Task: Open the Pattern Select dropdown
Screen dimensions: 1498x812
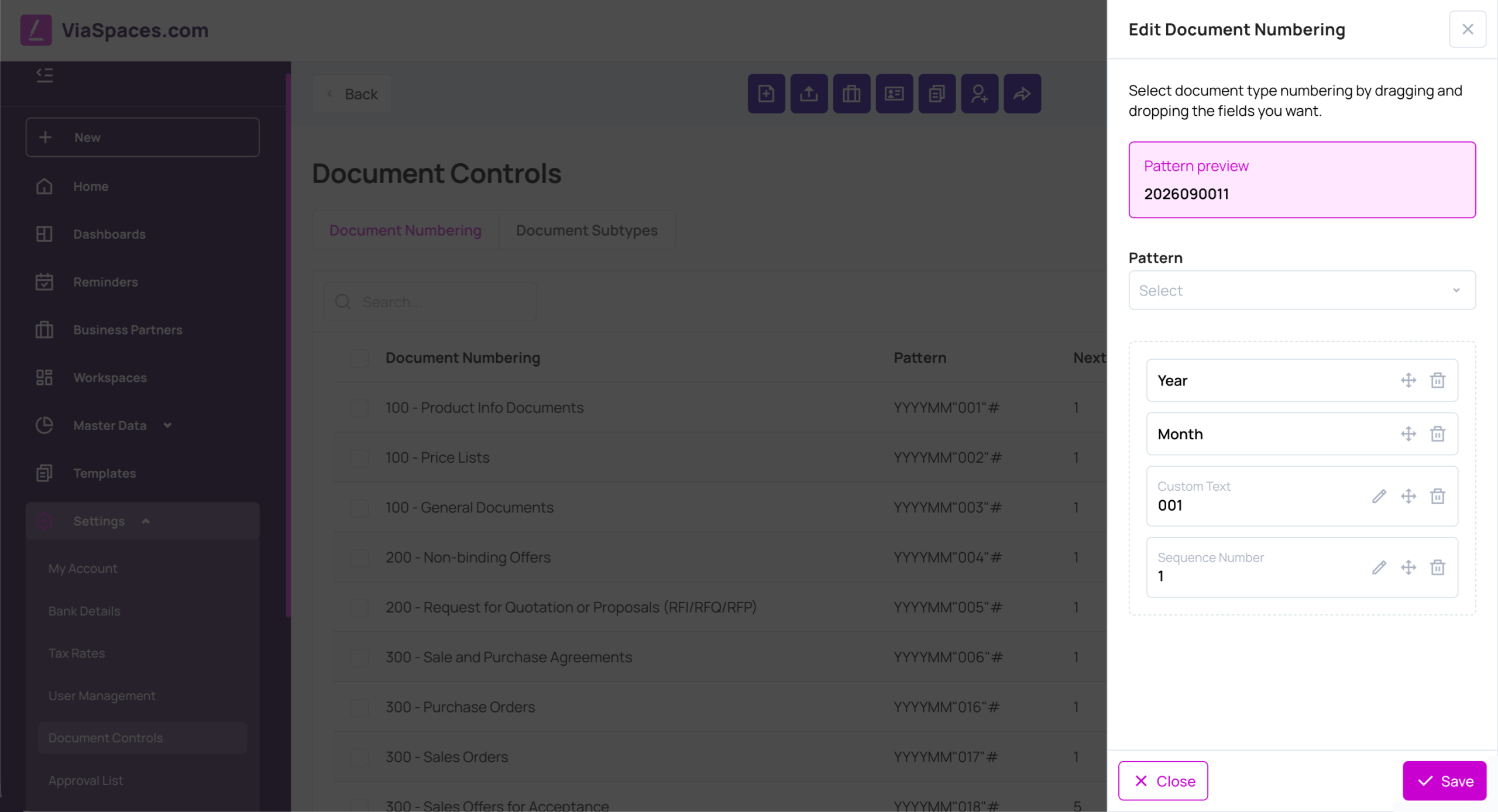Action: tap(1301, 290)
